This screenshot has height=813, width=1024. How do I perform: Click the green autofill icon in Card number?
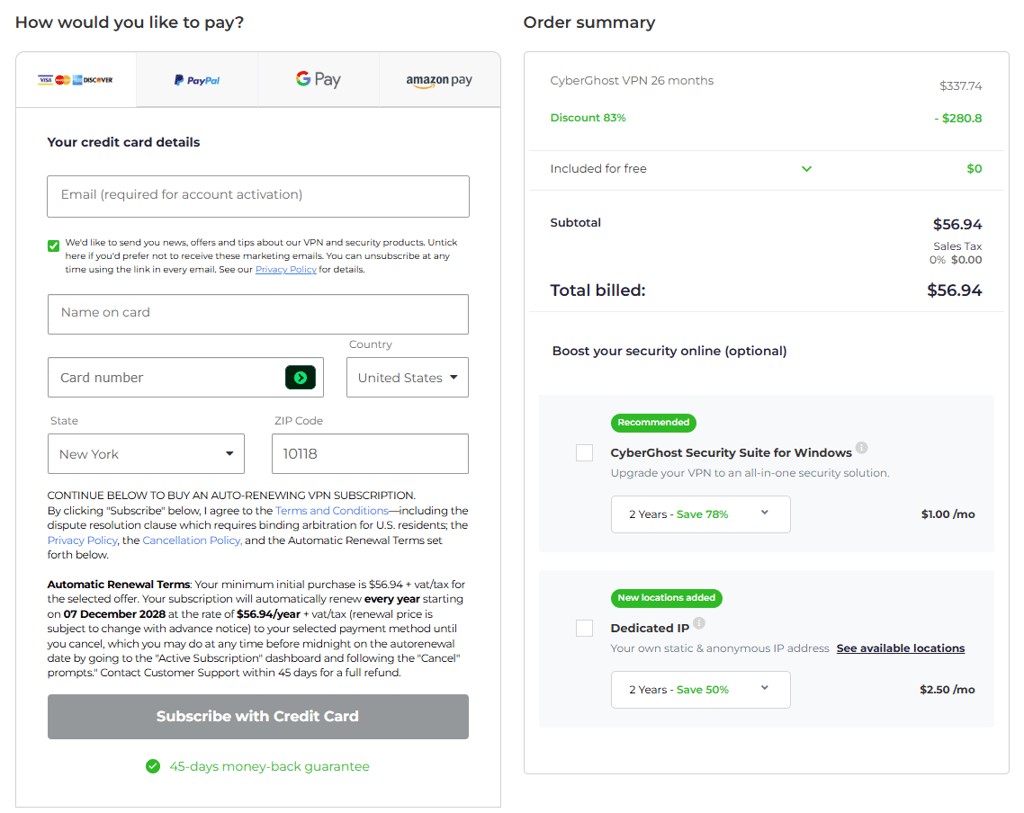[300, 377]
